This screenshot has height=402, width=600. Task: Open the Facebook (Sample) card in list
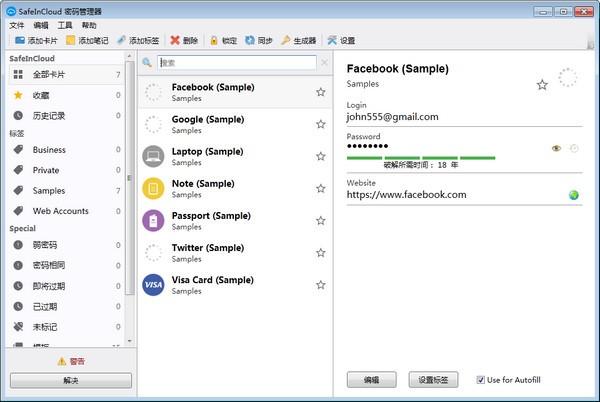(x=235, y=92)
